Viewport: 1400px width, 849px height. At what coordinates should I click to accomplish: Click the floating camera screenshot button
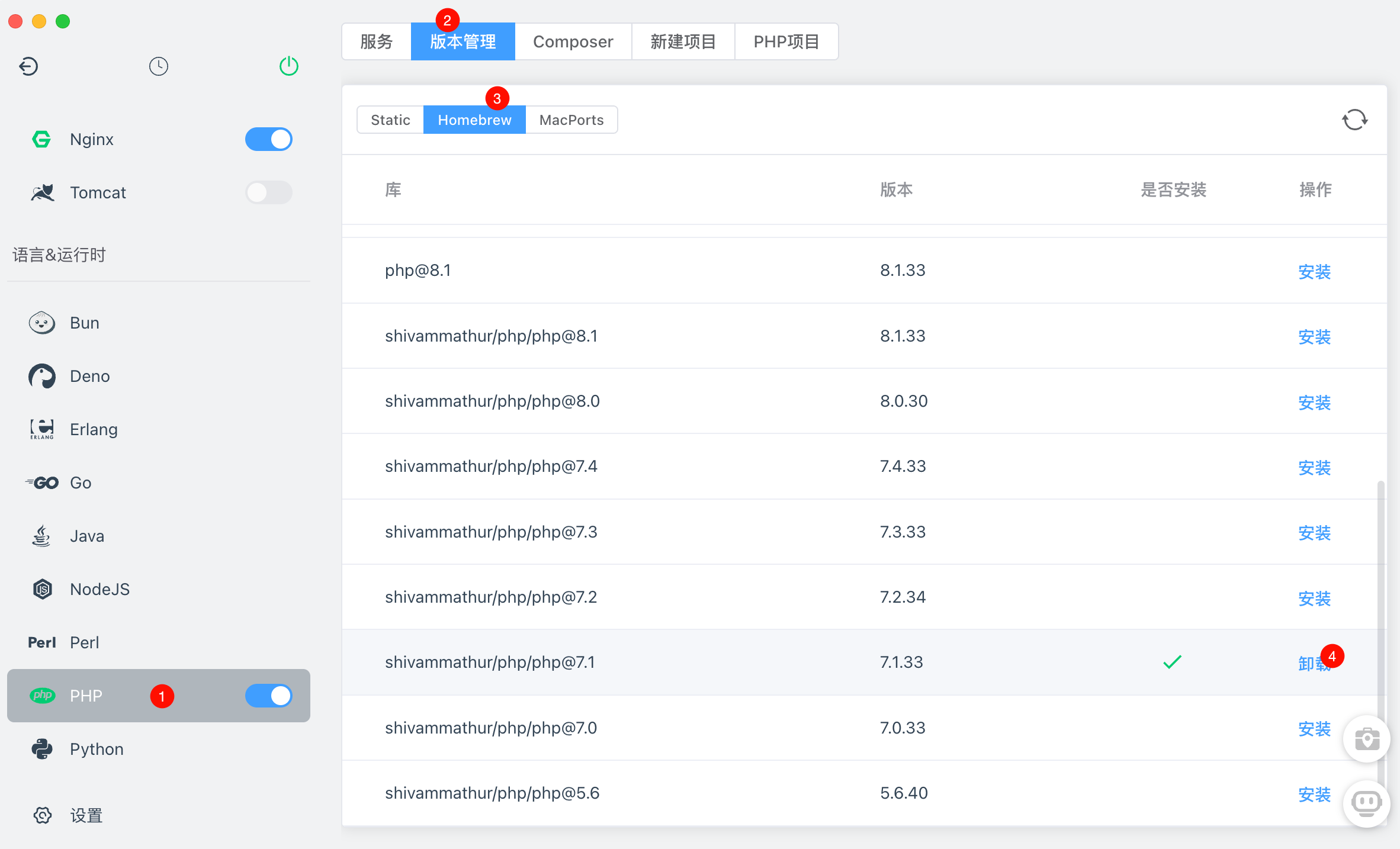(x=1367, y=739)
